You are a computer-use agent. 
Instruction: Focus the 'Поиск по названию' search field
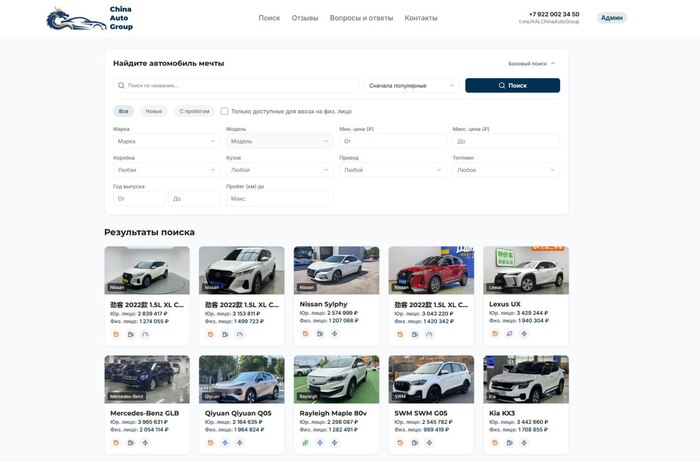236,85
